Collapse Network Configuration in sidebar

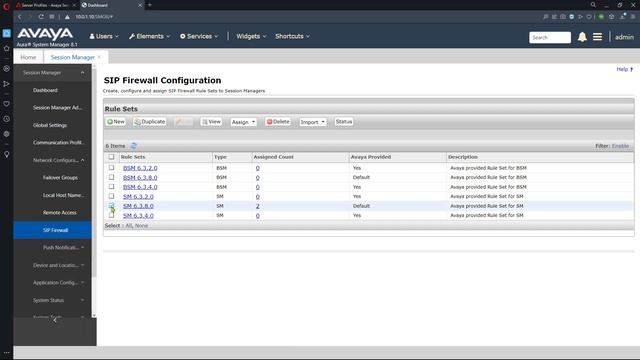click(82, 160)
